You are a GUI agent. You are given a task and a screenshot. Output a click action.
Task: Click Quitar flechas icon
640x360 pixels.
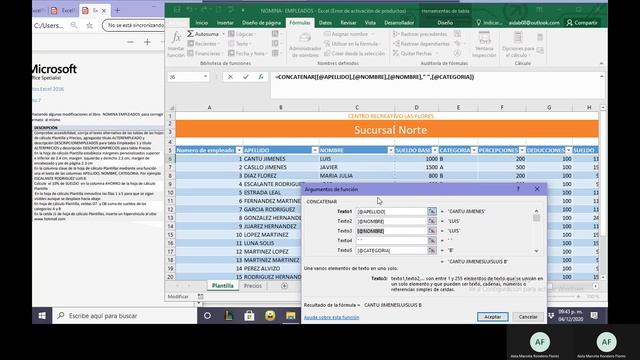click(396, 53)
